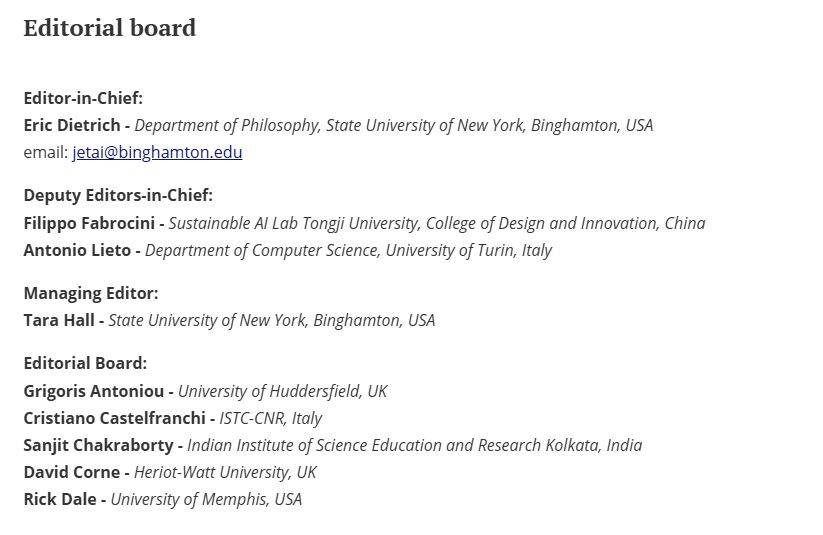Image resolution: width=823 pixels, height=535 pixels.
Task: Select the name Grigoris Antoniou
Action: (94, 391)
